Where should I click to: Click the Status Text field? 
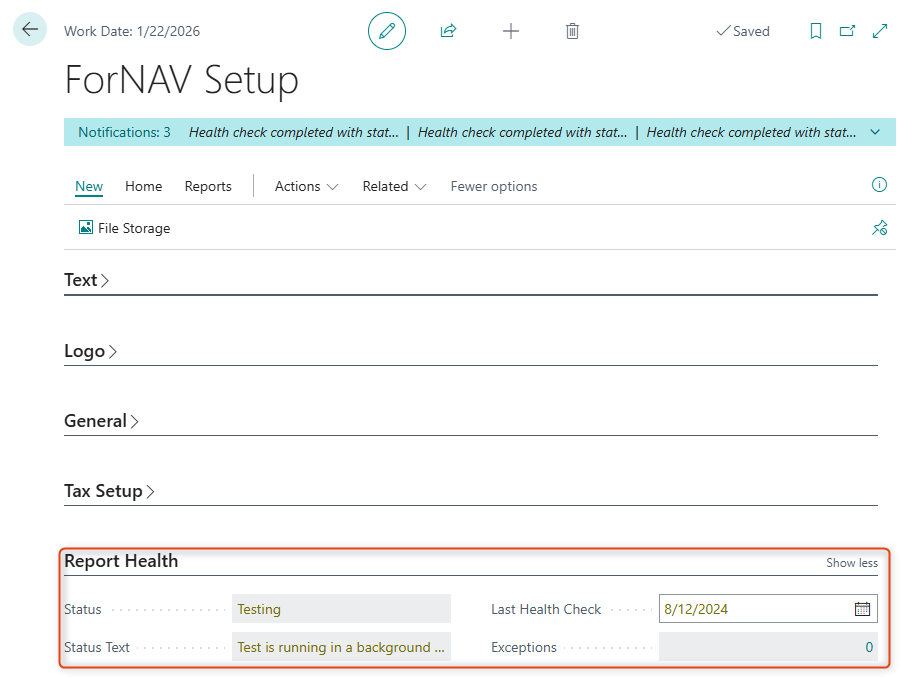click(x=341, y=647)
